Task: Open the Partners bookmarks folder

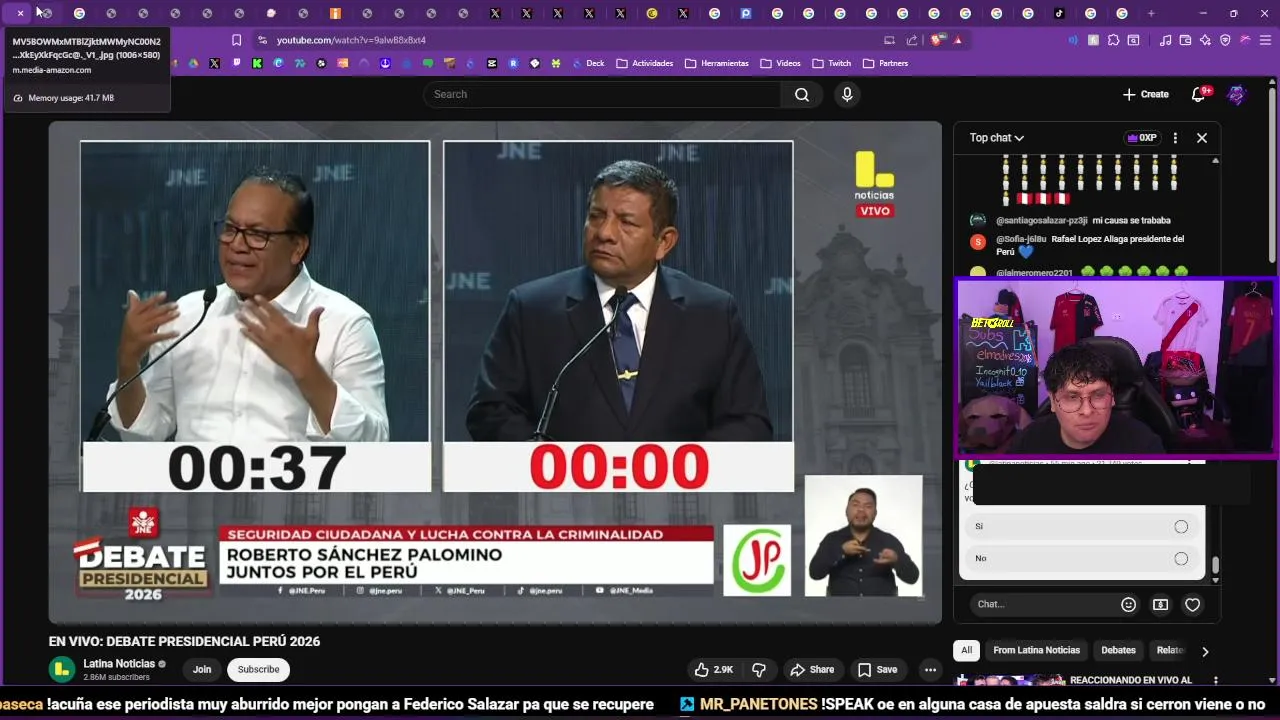Action: 885,63
